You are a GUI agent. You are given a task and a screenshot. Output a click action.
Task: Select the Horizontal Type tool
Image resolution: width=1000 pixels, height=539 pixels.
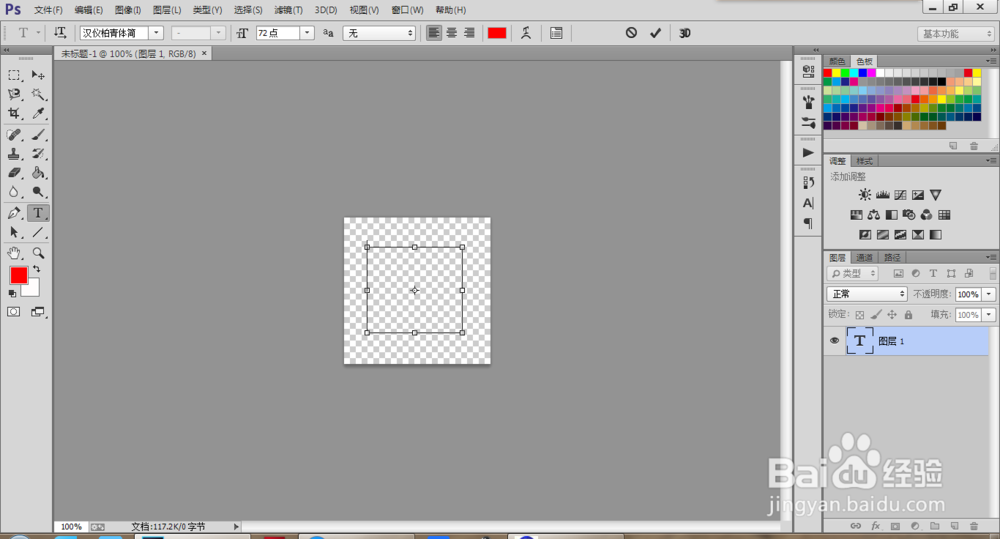38,213
